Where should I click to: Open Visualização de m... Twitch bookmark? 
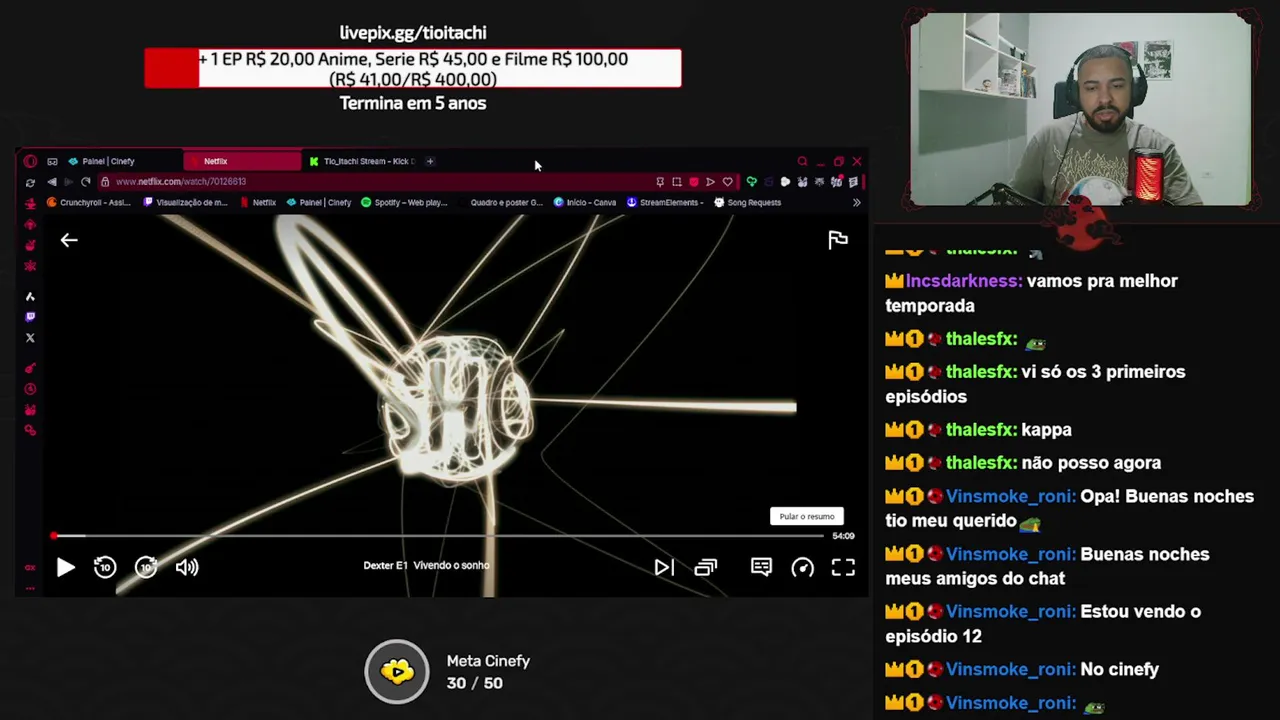(186, 202)
